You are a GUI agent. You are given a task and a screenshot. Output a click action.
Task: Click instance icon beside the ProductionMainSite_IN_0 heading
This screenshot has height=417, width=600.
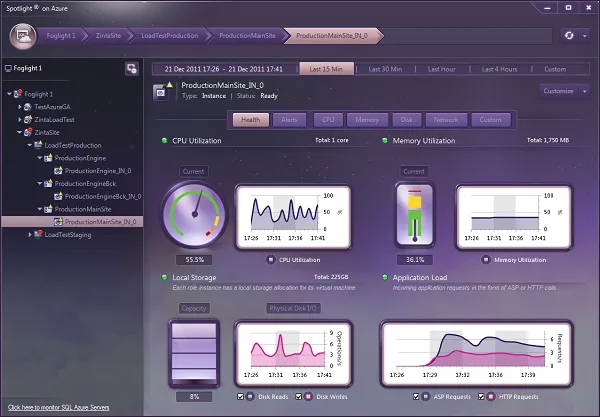(x=162, y=92)
